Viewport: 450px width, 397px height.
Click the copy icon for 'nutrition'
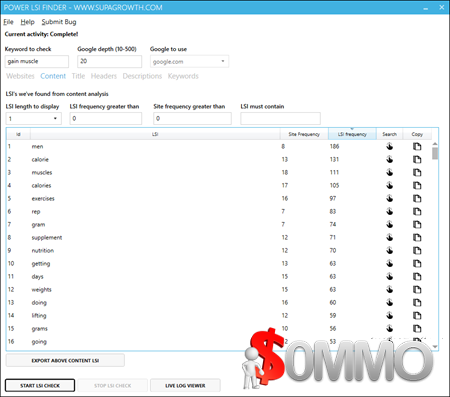pos(417,250)
